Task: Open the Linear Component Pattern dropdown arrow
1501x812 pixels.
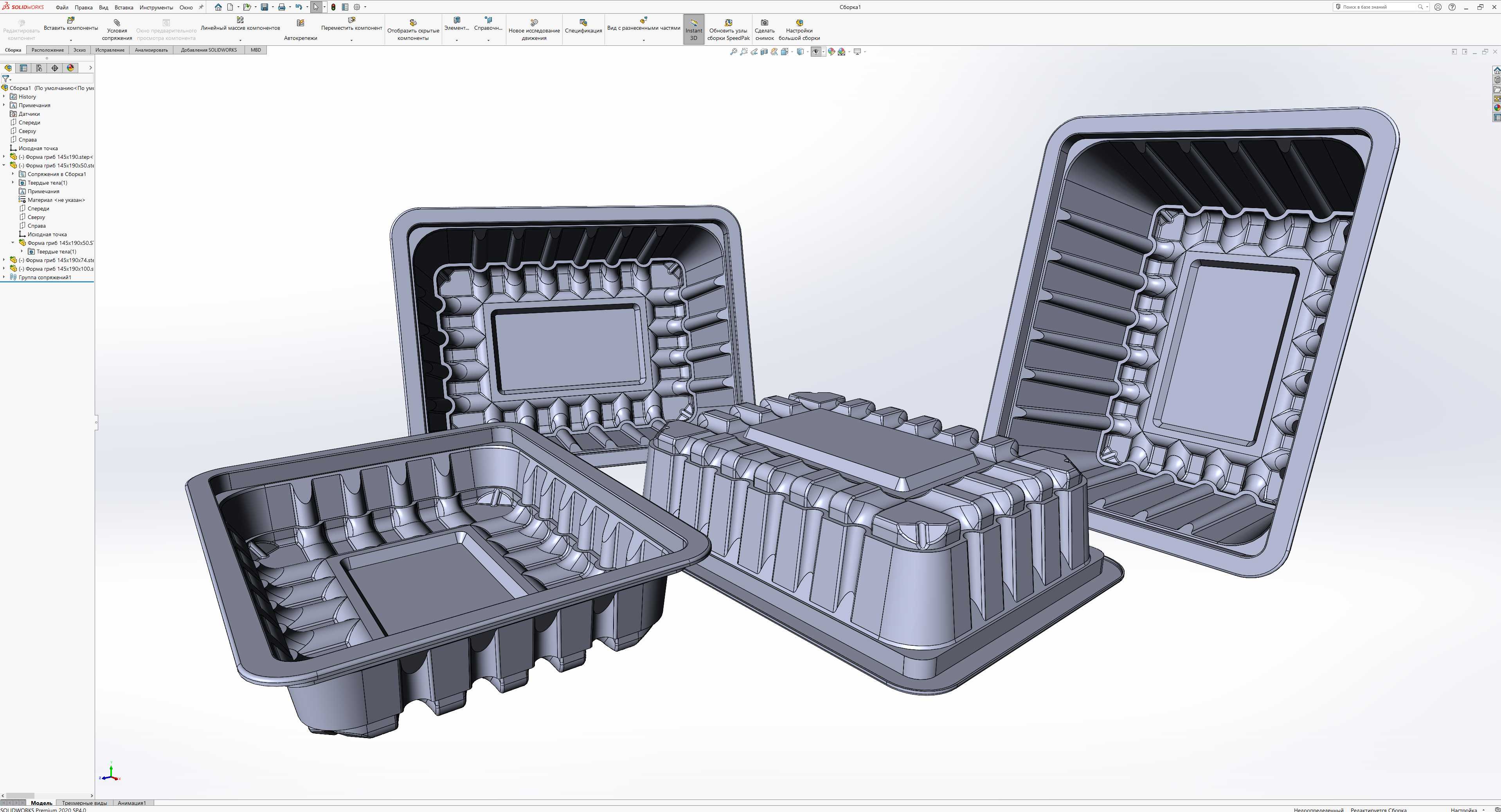Action: pos(240,40)
